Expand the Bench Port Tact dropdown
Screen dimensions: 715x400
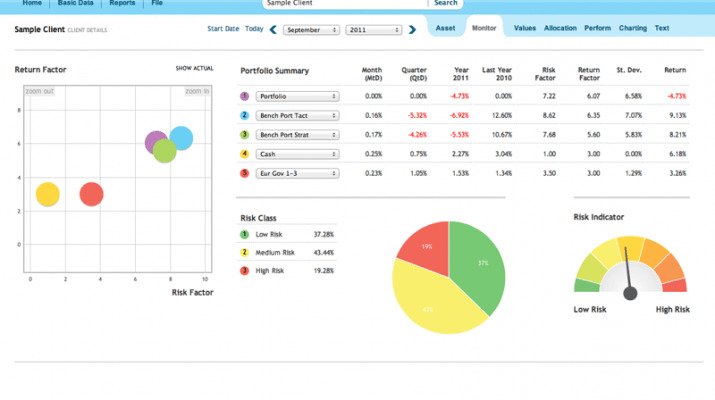coord(296,115)
